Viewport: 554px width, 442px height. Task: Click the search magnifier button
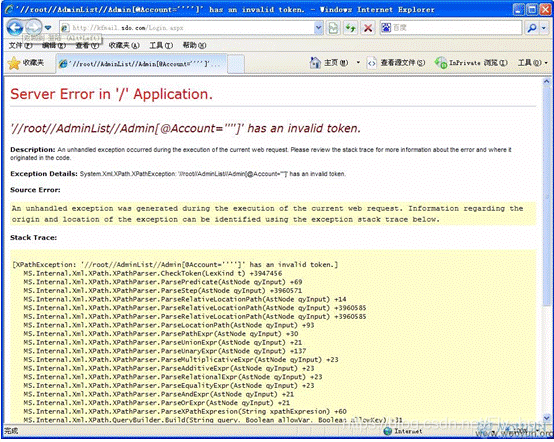pyautogui.click(x=531, y=28)
